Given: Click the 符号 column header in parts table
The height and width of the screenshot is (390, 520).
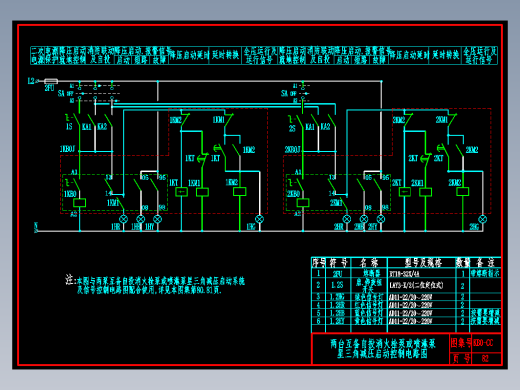Looking at the screenshot, I should pos(339,263).
